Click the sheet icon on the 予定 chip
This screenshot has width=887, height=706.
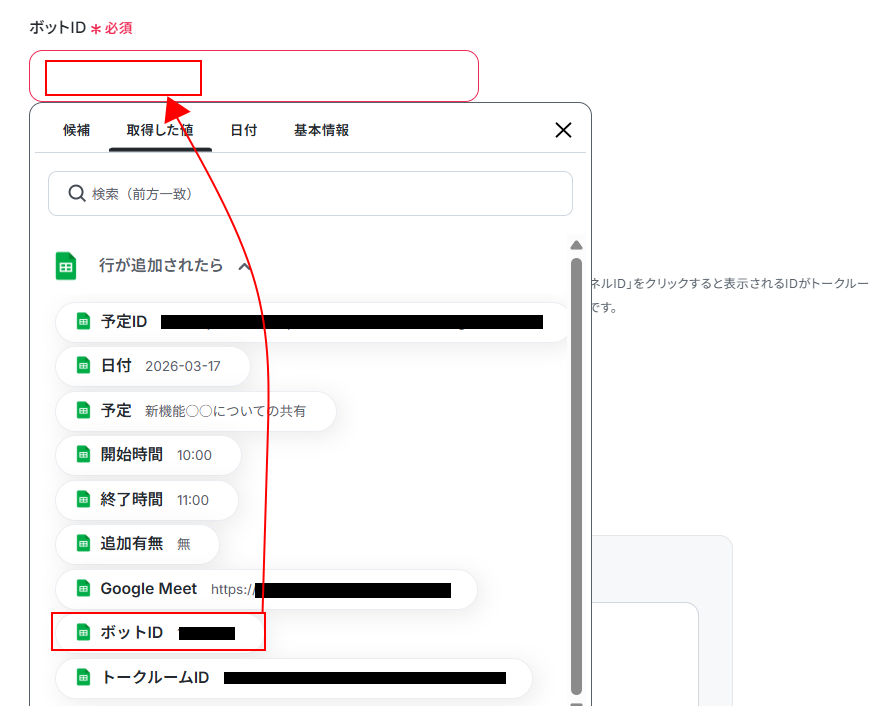83,410
